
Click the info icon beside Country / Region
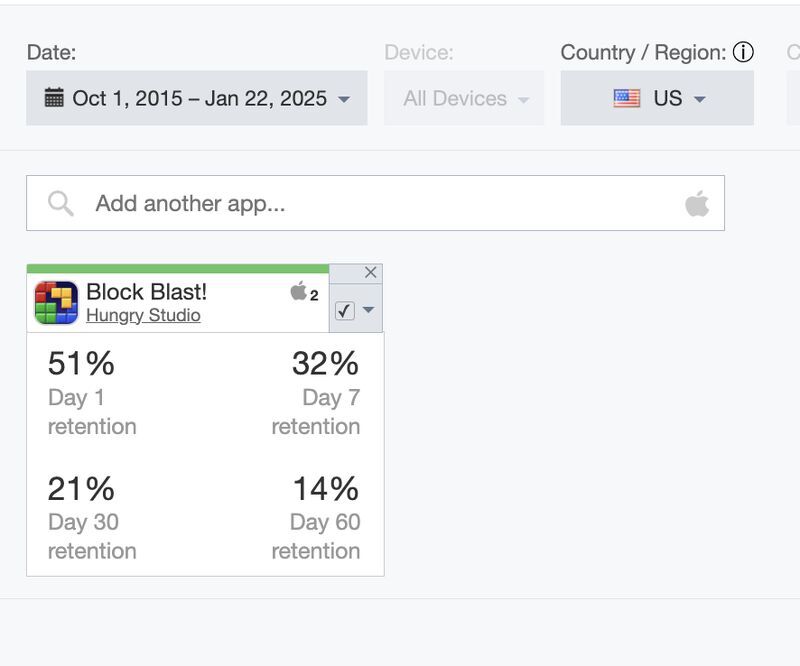[743, 52]
